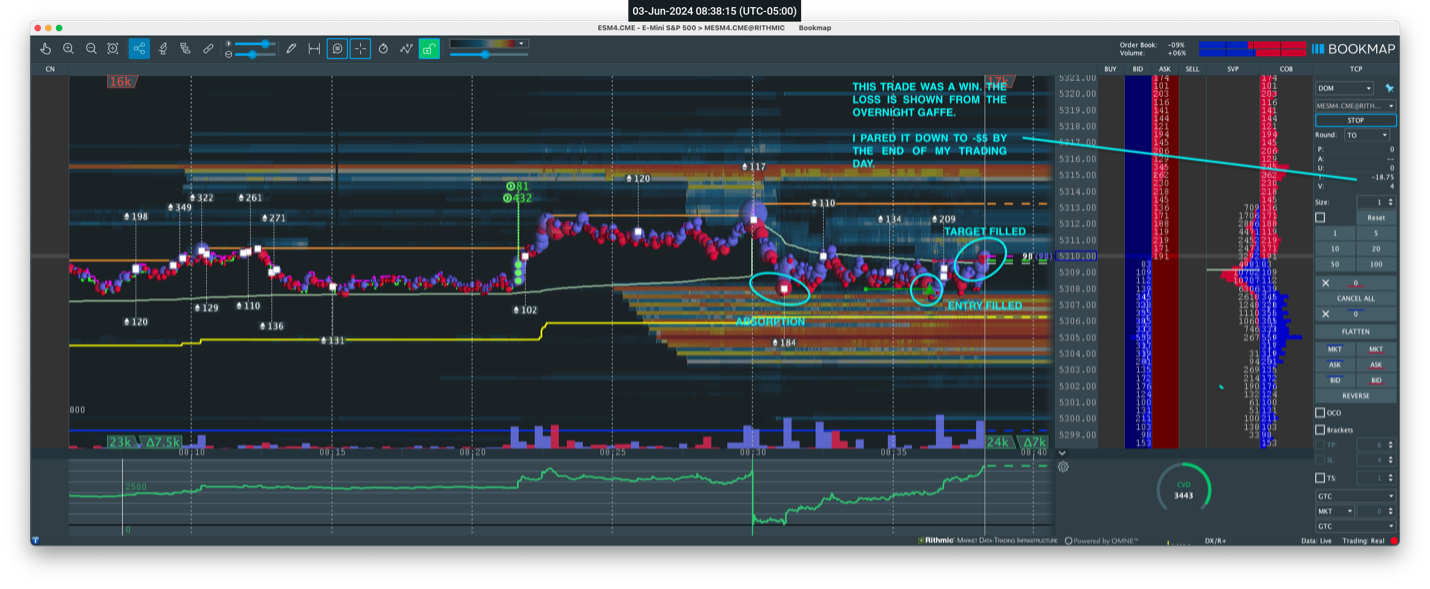Click the DX/R+ label

click(x=1215, y=540)
